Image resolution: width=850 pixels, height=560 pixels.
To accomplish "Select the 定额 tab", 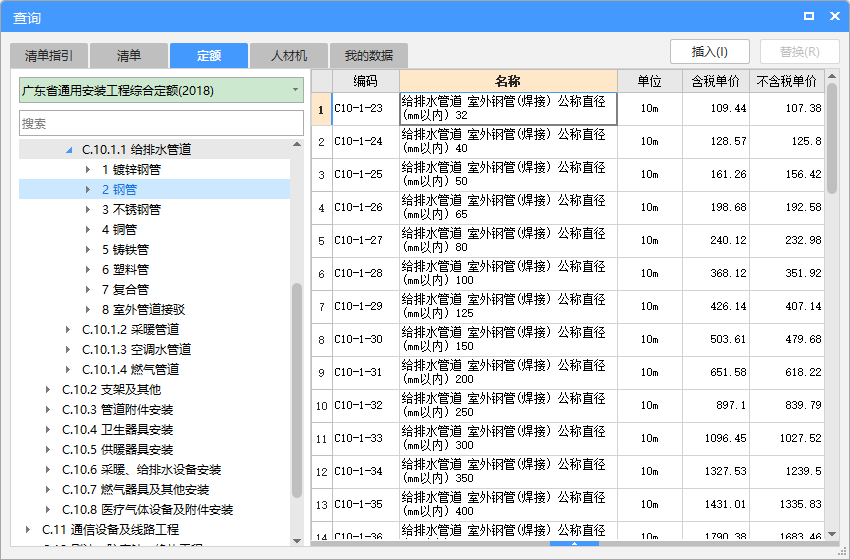I will (x=209, y=55).
